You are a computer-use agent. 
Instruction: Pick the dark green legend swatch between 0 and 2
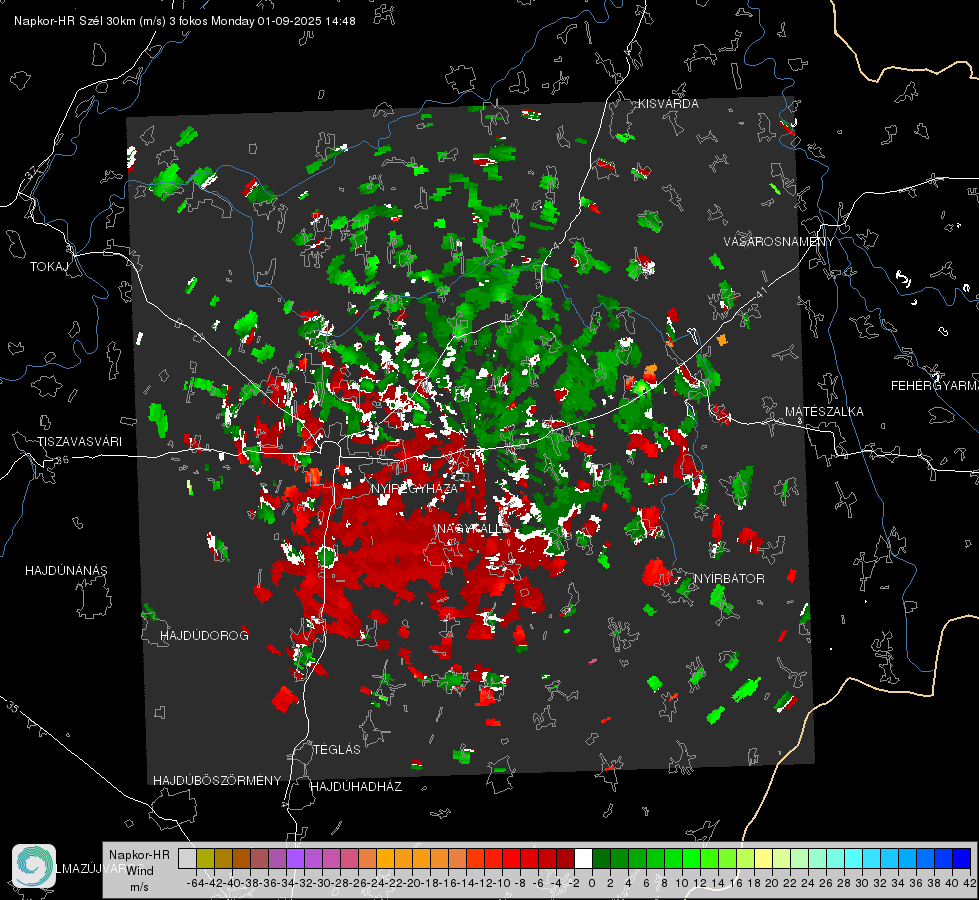[x=601, y=858]
